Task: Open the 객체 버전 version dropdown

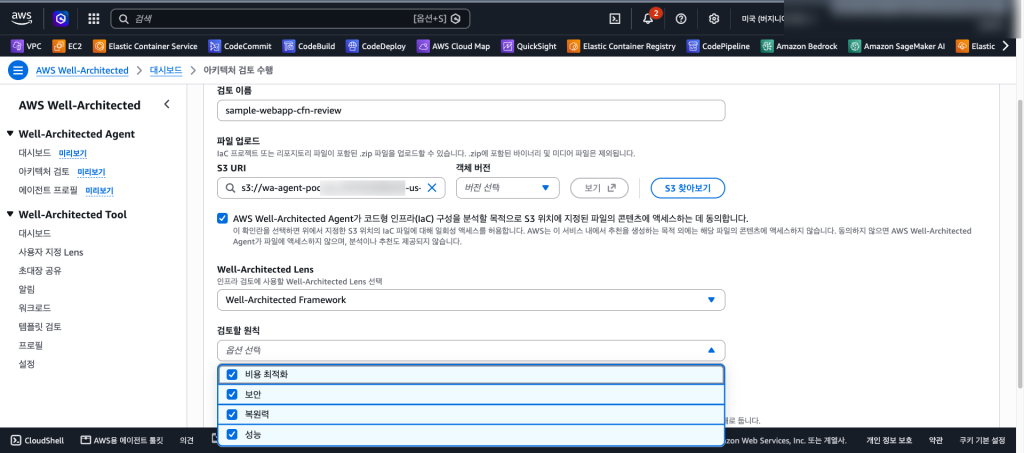Action: (507, 188)
